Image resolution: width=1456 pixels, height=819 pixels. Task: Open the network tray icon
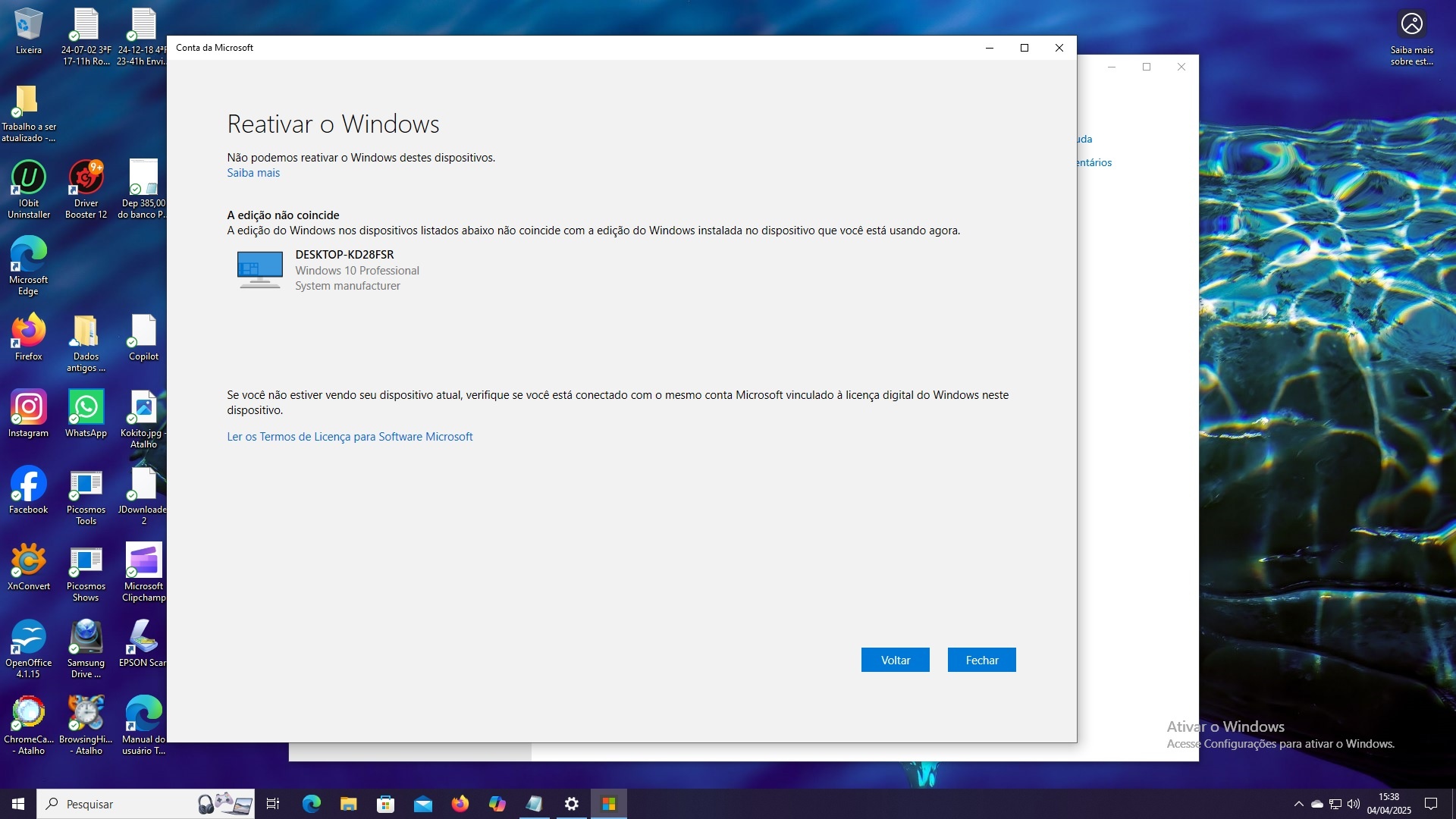pyautogui.click(x=1335, y=804)
